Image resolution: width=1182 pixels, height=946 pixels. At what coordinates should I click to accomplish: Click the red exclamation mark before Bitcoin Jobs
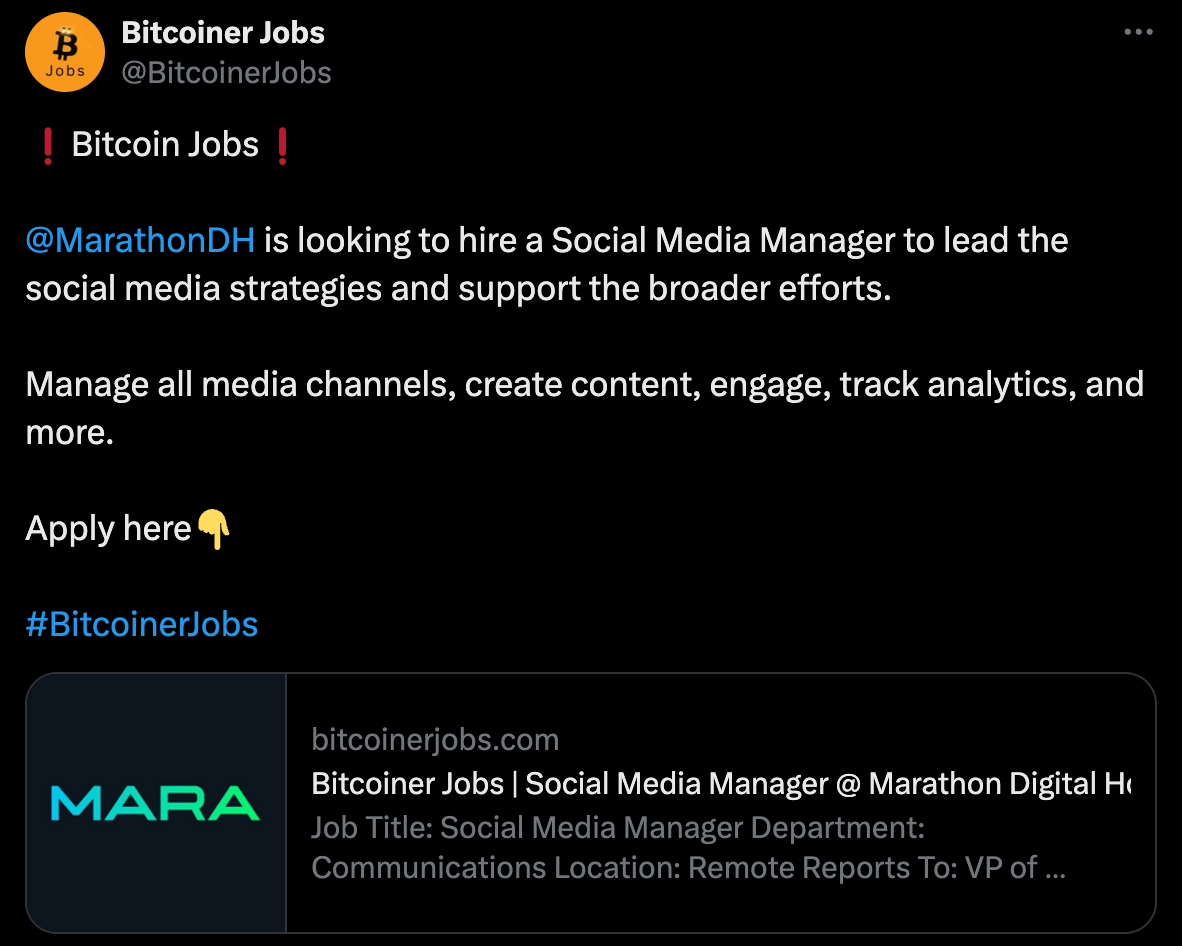[47, 145]
